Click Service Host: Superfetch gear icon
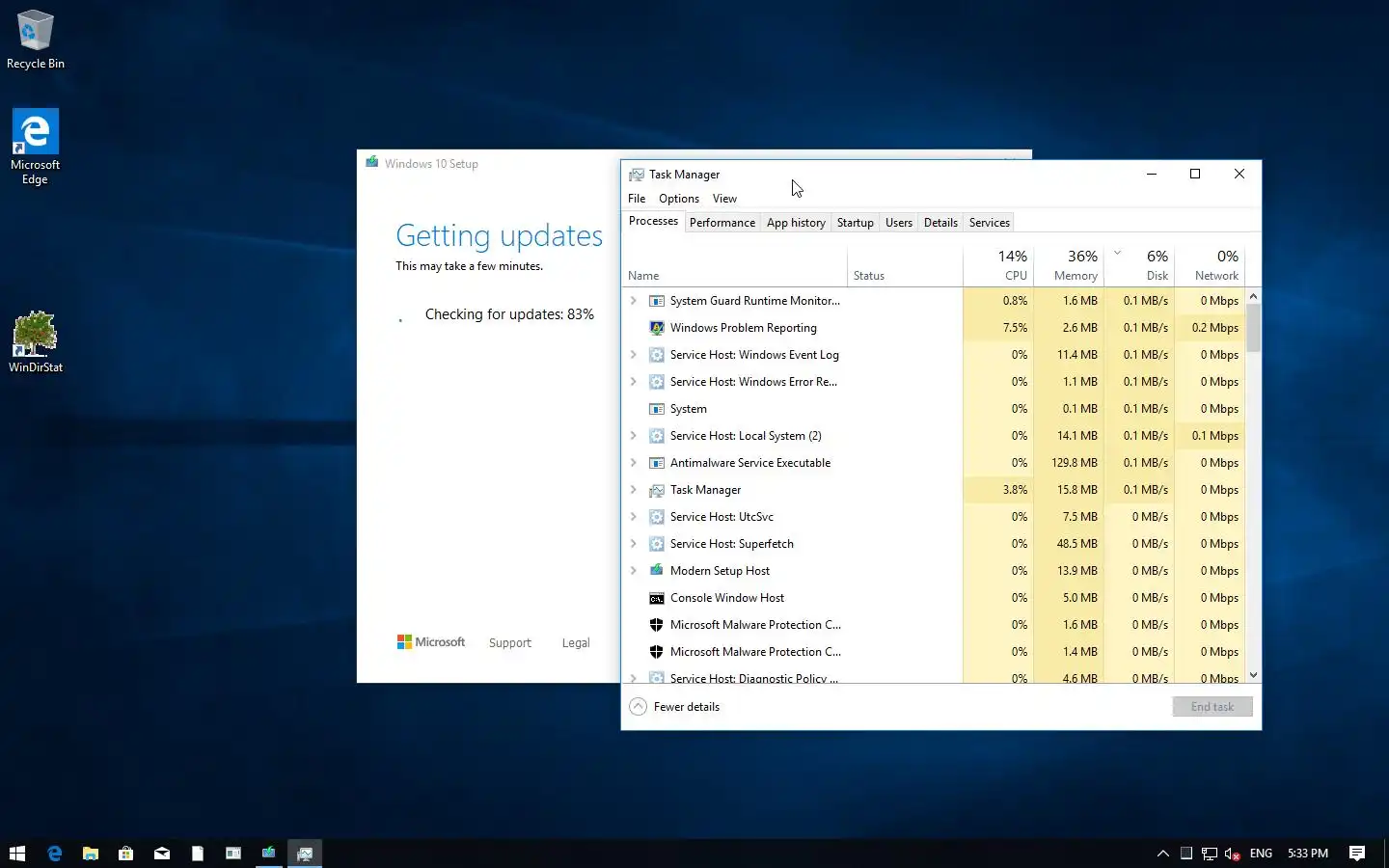This screenshot has width=1389, height=868. pyautogui.click(x=657, y=544)
